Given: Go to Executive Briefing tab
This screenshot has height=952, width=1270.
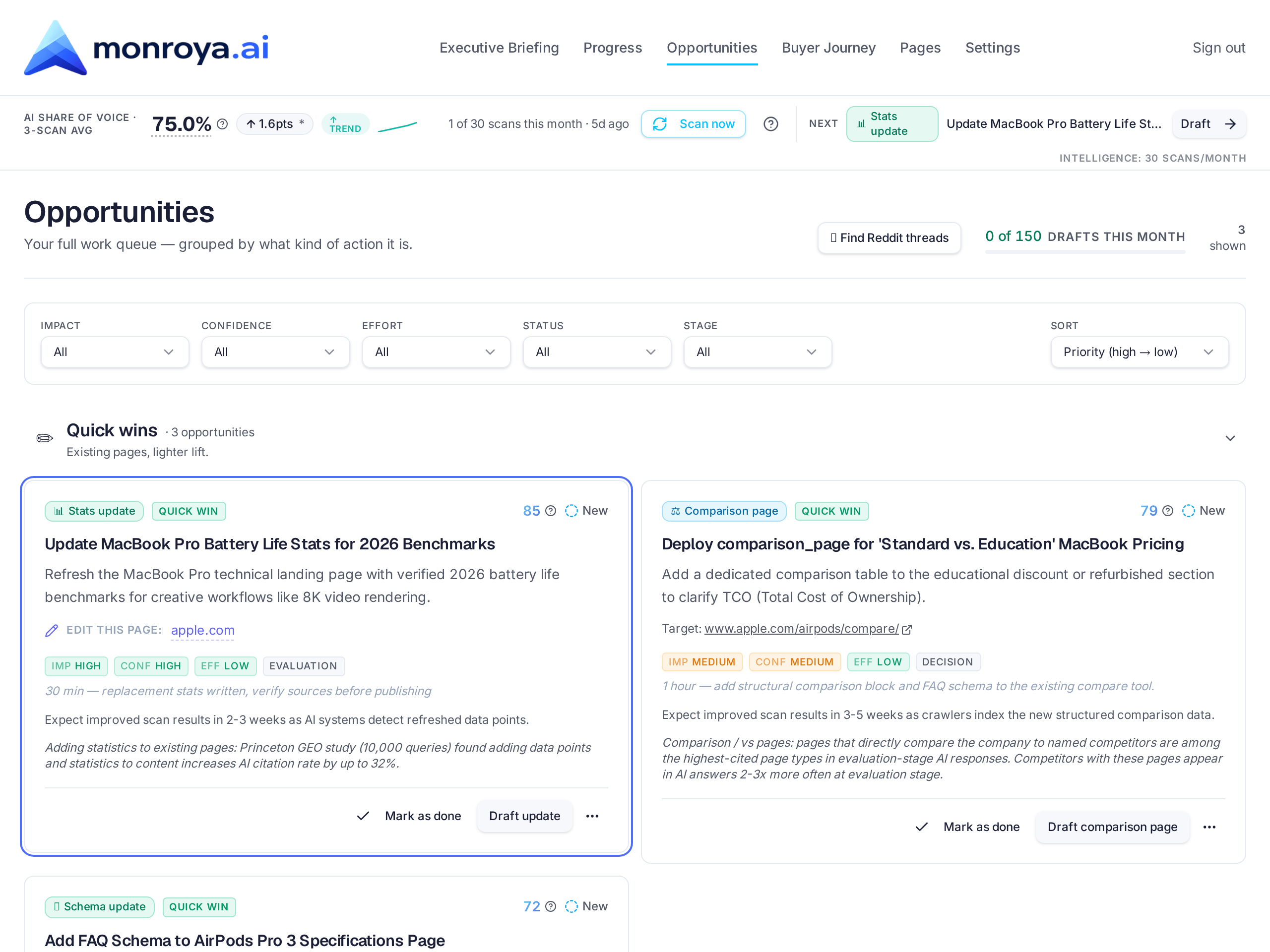Looking at the screenshot, I should (499, 48).
